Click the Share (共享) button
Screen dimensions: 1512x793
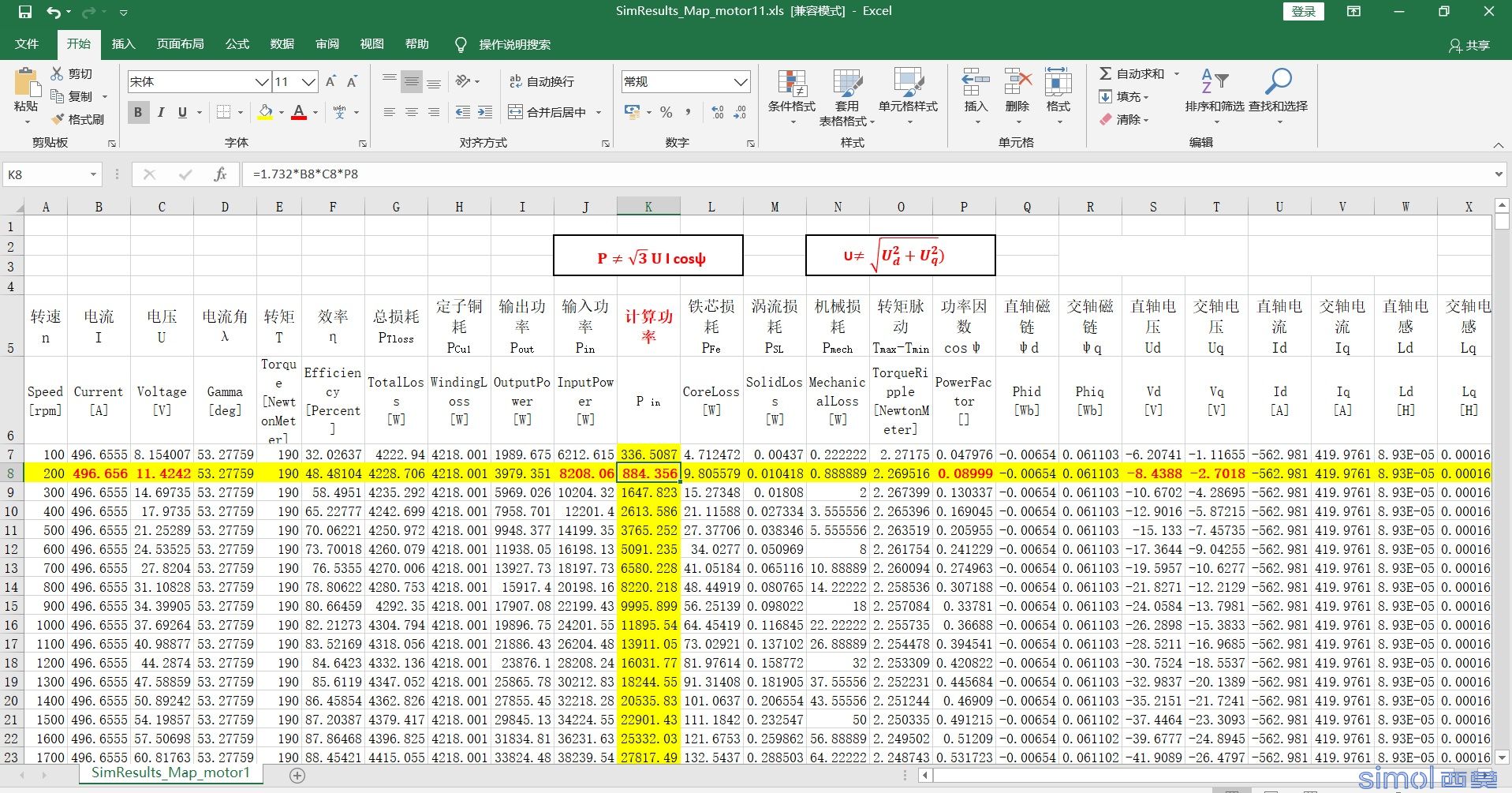pyautogui.click(x=1469, y=45)
